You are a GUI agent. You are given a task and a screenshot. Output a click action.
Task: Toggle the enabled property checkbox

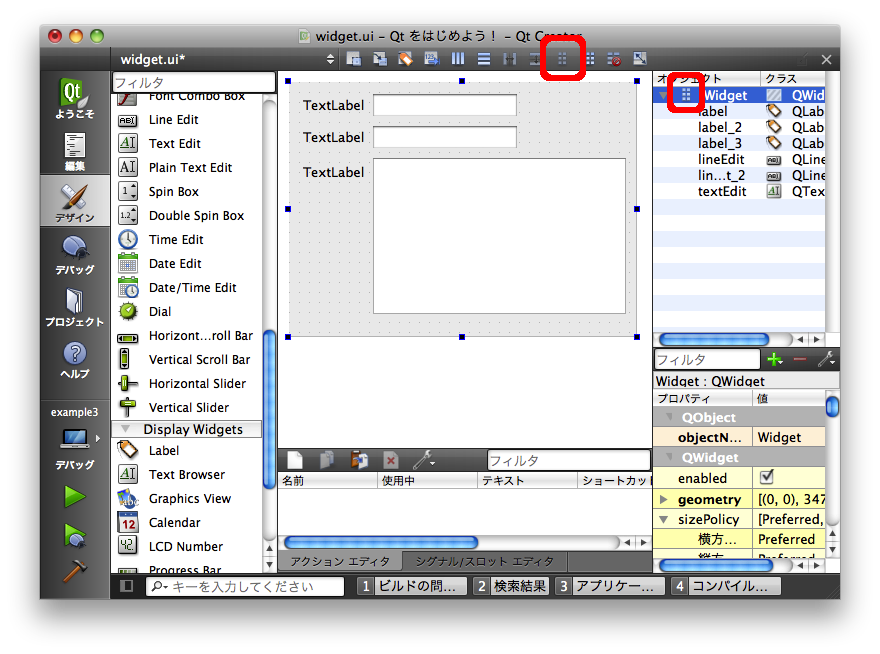coord(767,478)
